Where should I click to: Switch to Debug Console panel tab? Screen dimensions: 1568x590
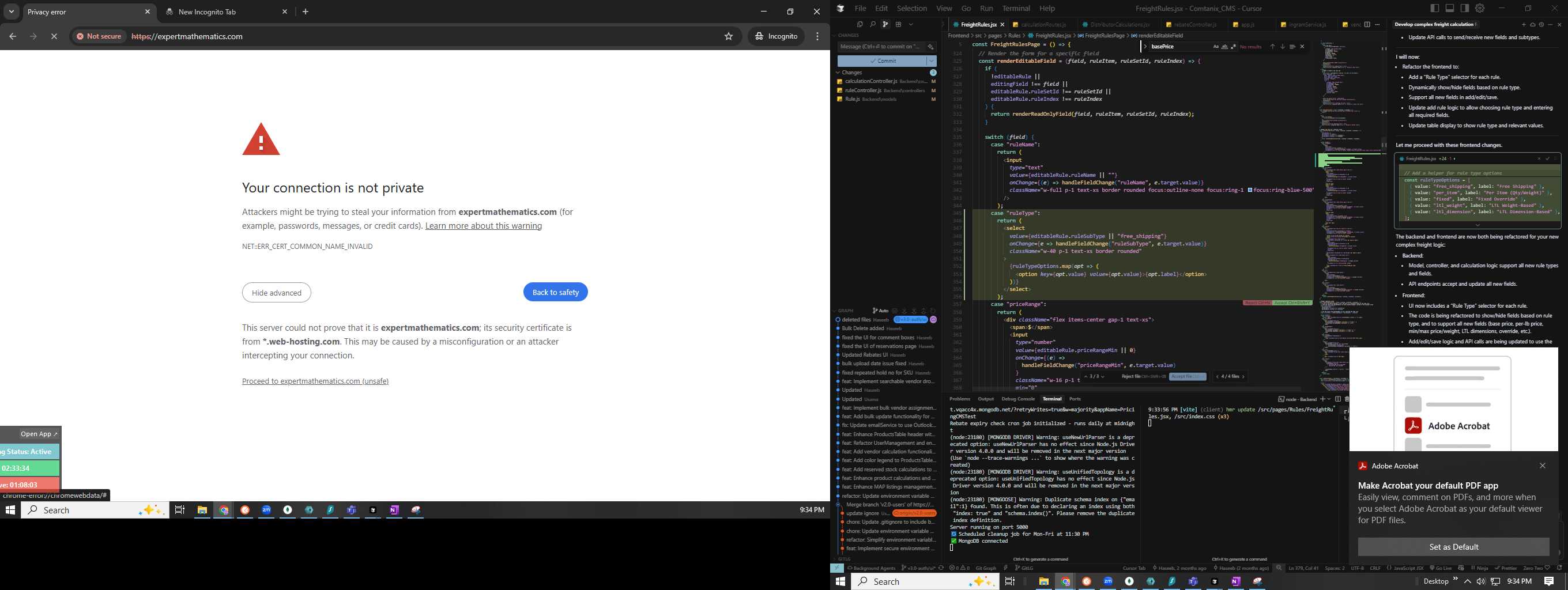[1017, 399]
